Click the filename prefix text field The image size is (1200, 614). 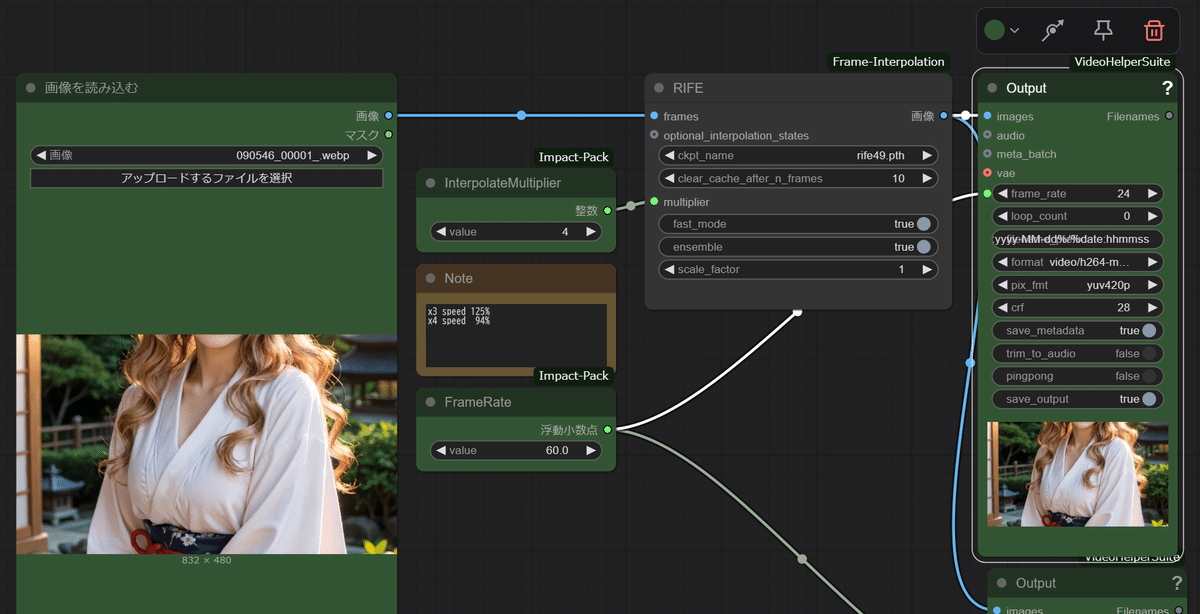(1077, 239)
